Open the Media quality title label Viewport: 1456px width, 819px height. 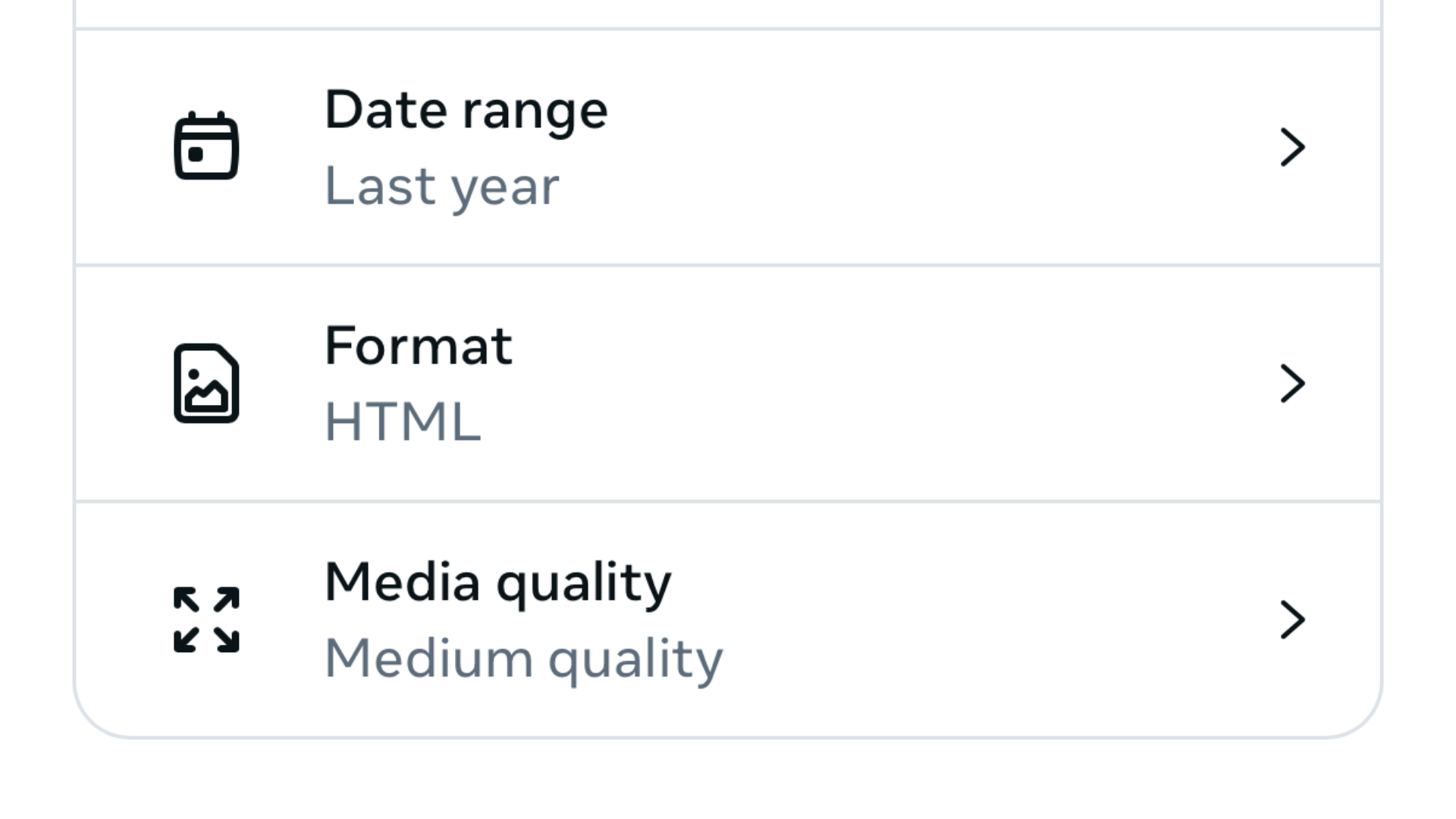pos(497,583)
